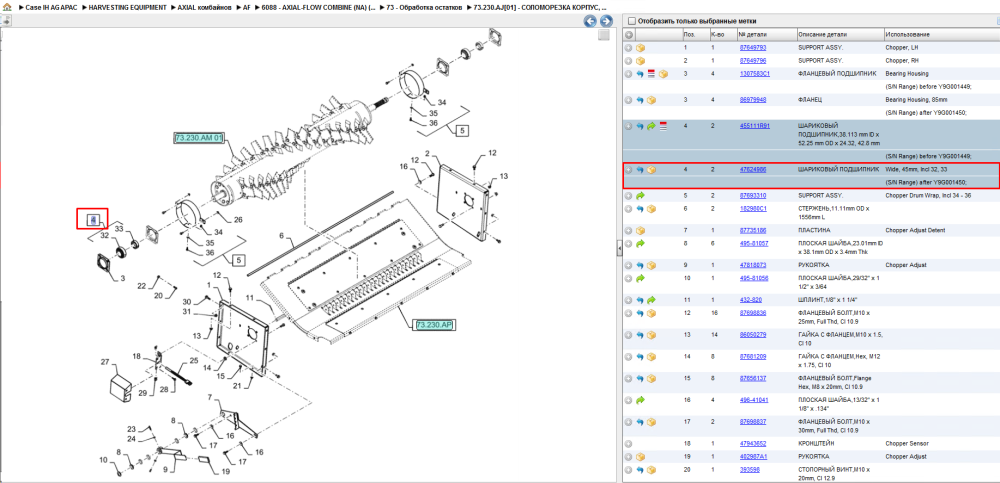Select description 'КРОНШТЕЙН' text
1000x483 pixels.
click(x=815, y=444)
